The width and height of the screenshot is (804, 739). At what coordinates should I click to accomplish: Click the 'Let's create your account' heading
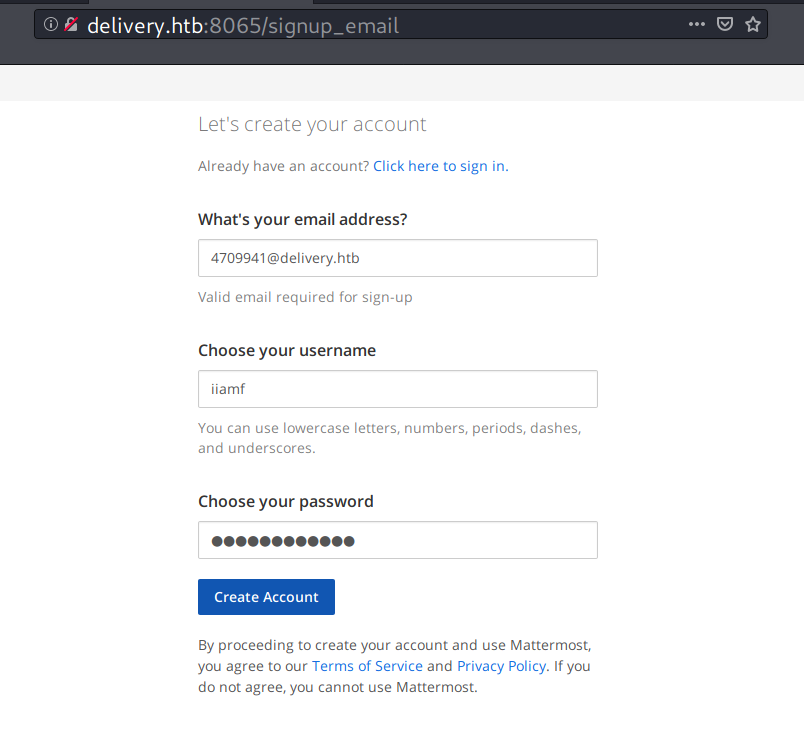pos(312,125)
